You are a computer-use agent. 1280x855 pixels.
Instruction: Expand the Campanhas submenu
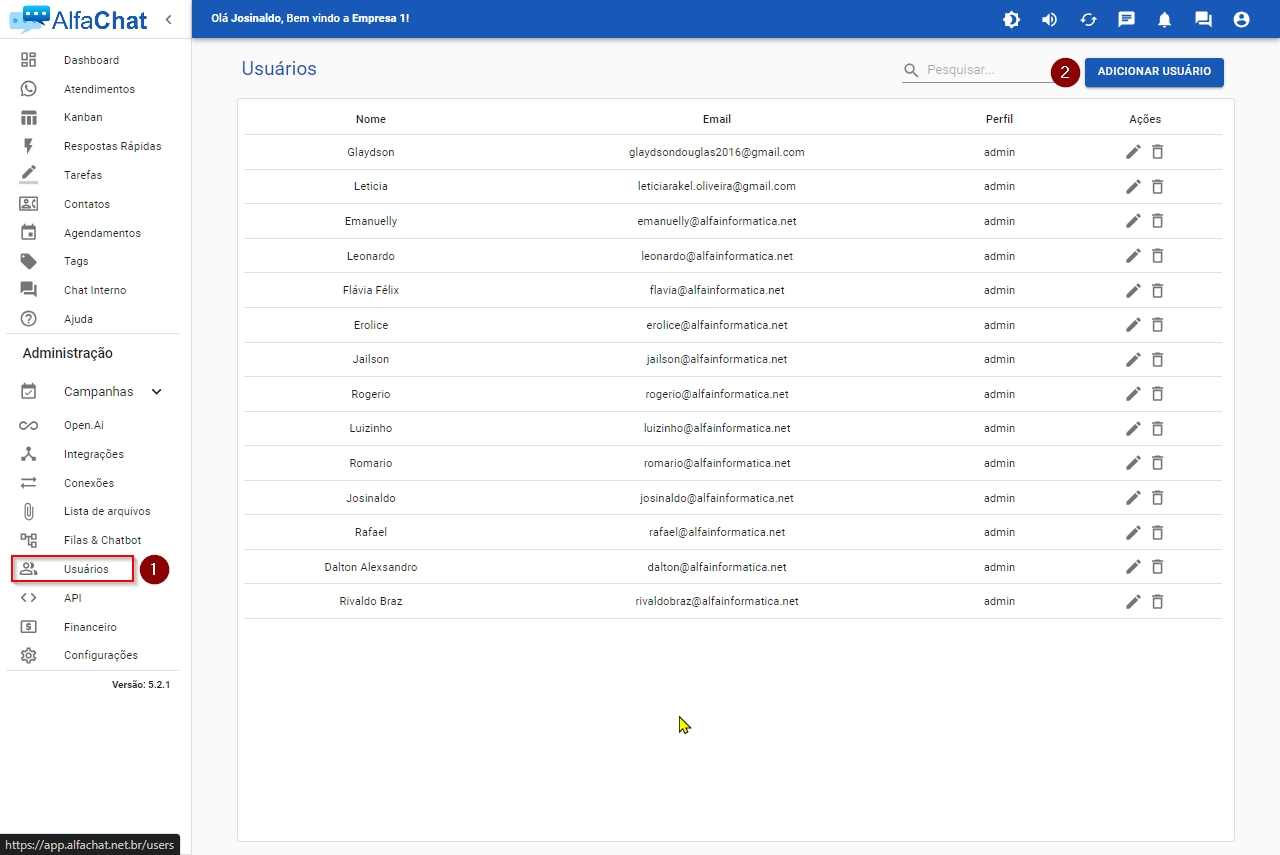[157, 392]
